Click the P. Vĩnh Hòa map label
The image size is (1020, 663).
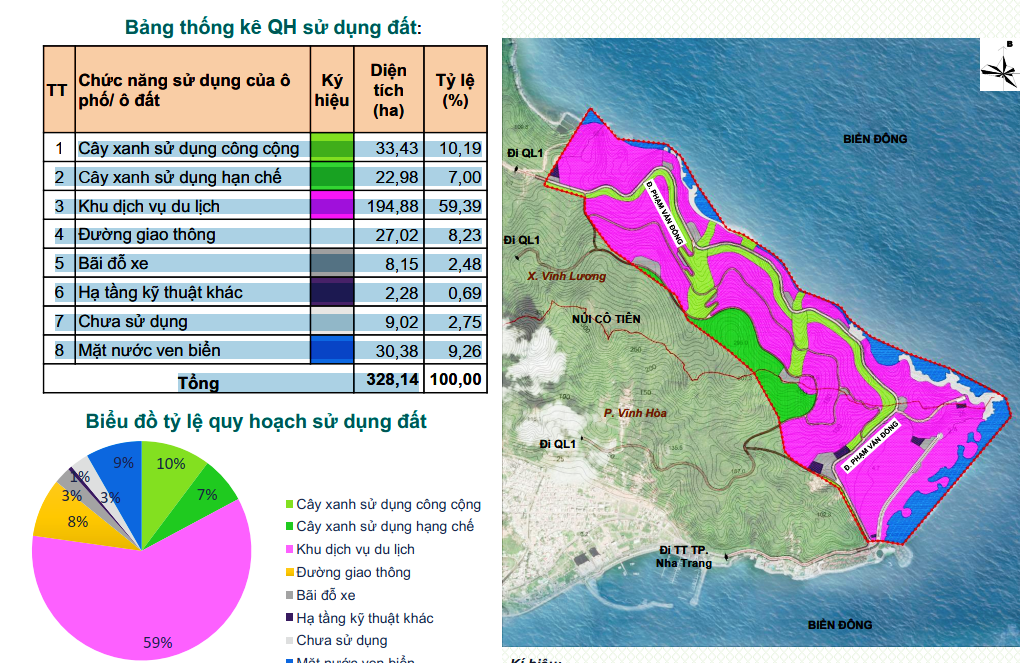[635, 413]
